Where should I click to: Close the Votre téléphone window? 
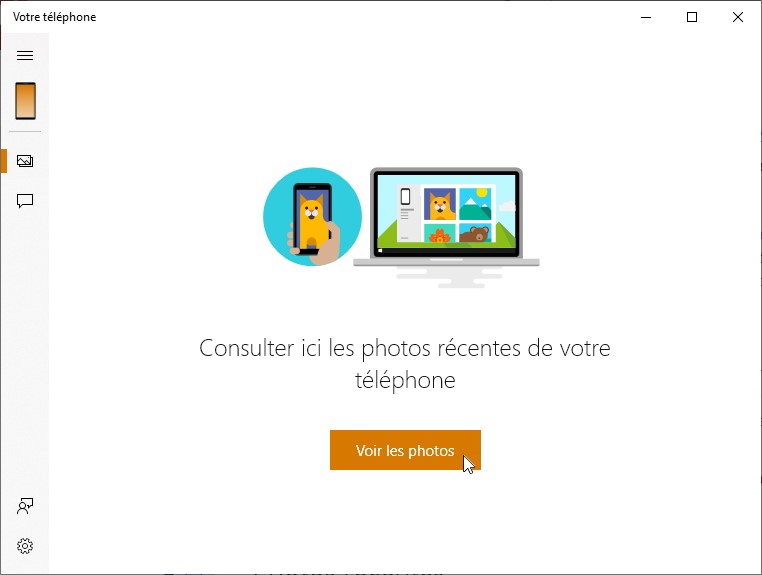pyautogui.click(x=737, y=17)
